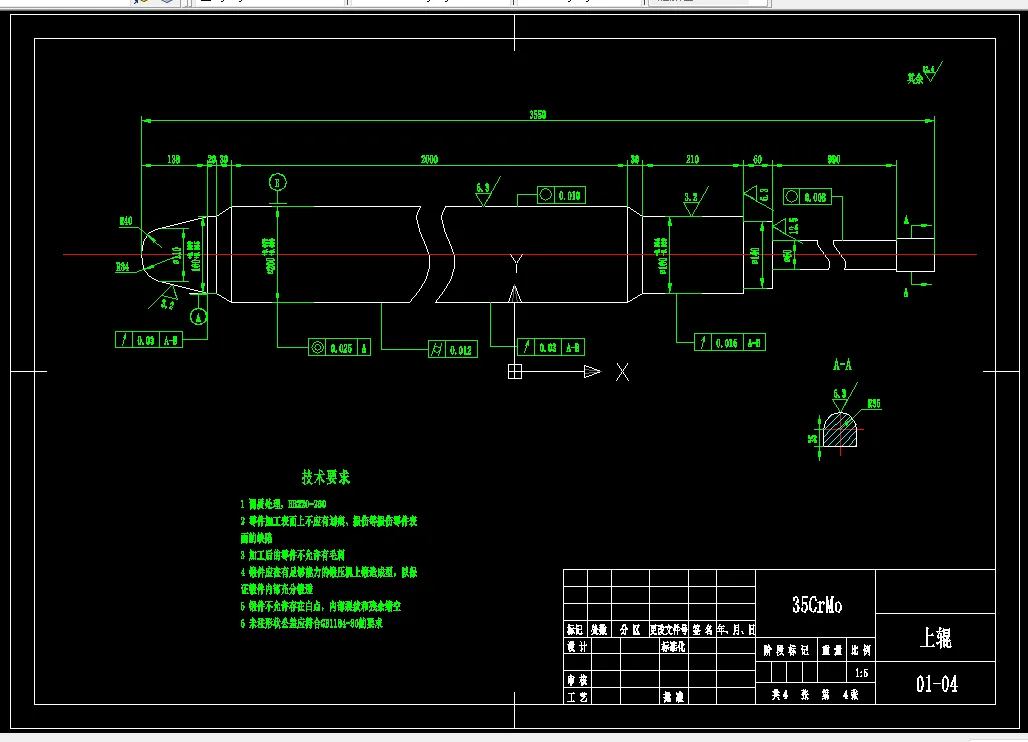Click the A-A section view label

point(842,364)
